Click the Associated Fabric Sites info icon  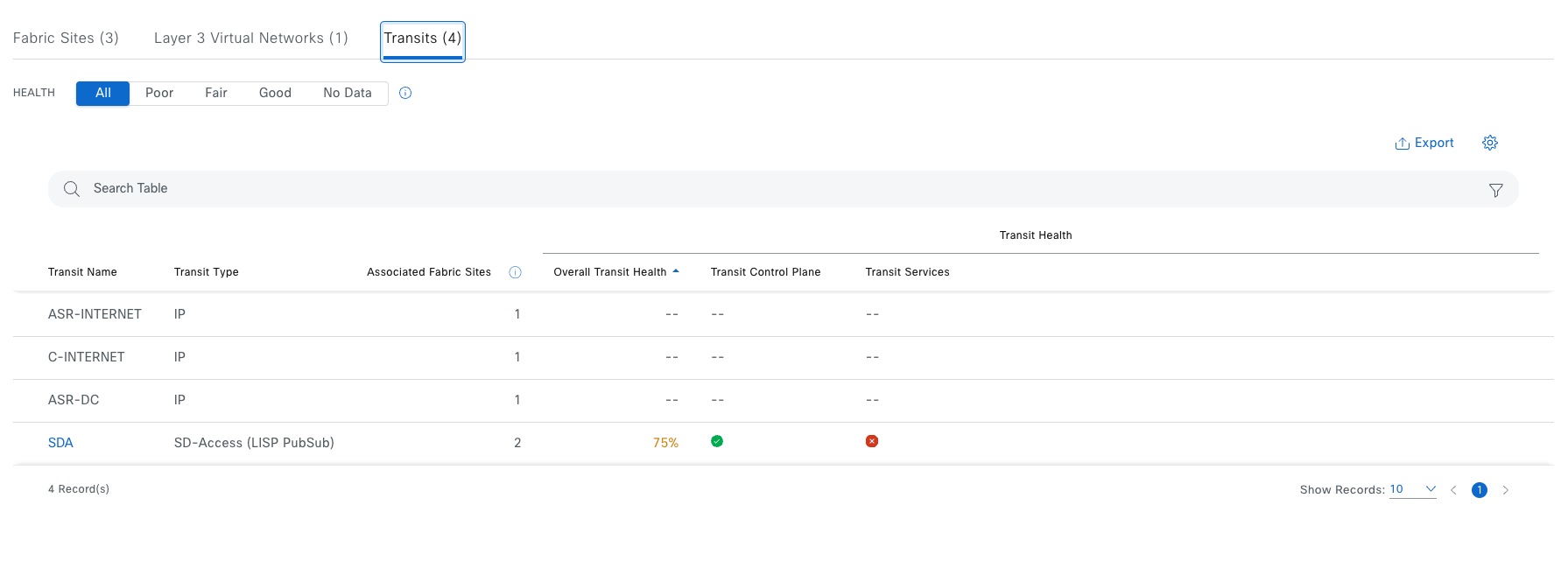(515, 272)
